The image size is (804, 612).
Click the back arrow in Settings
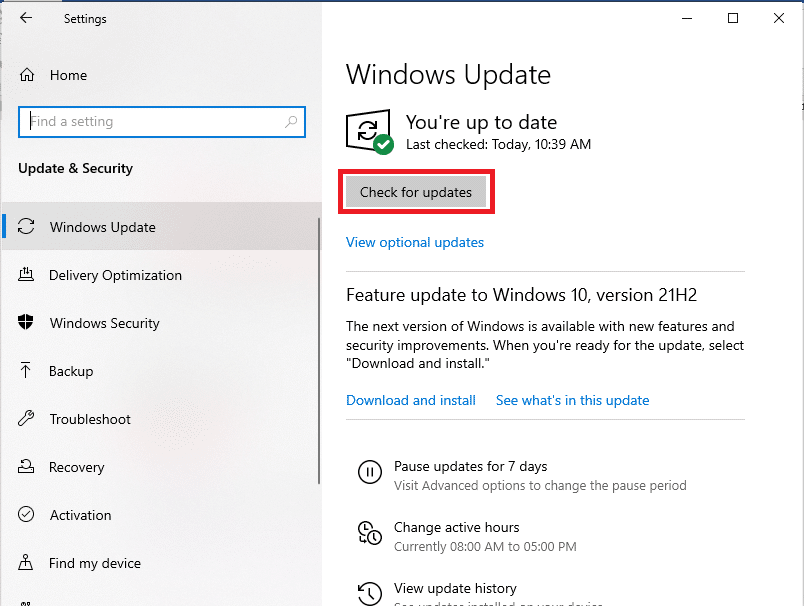[26, 18]
